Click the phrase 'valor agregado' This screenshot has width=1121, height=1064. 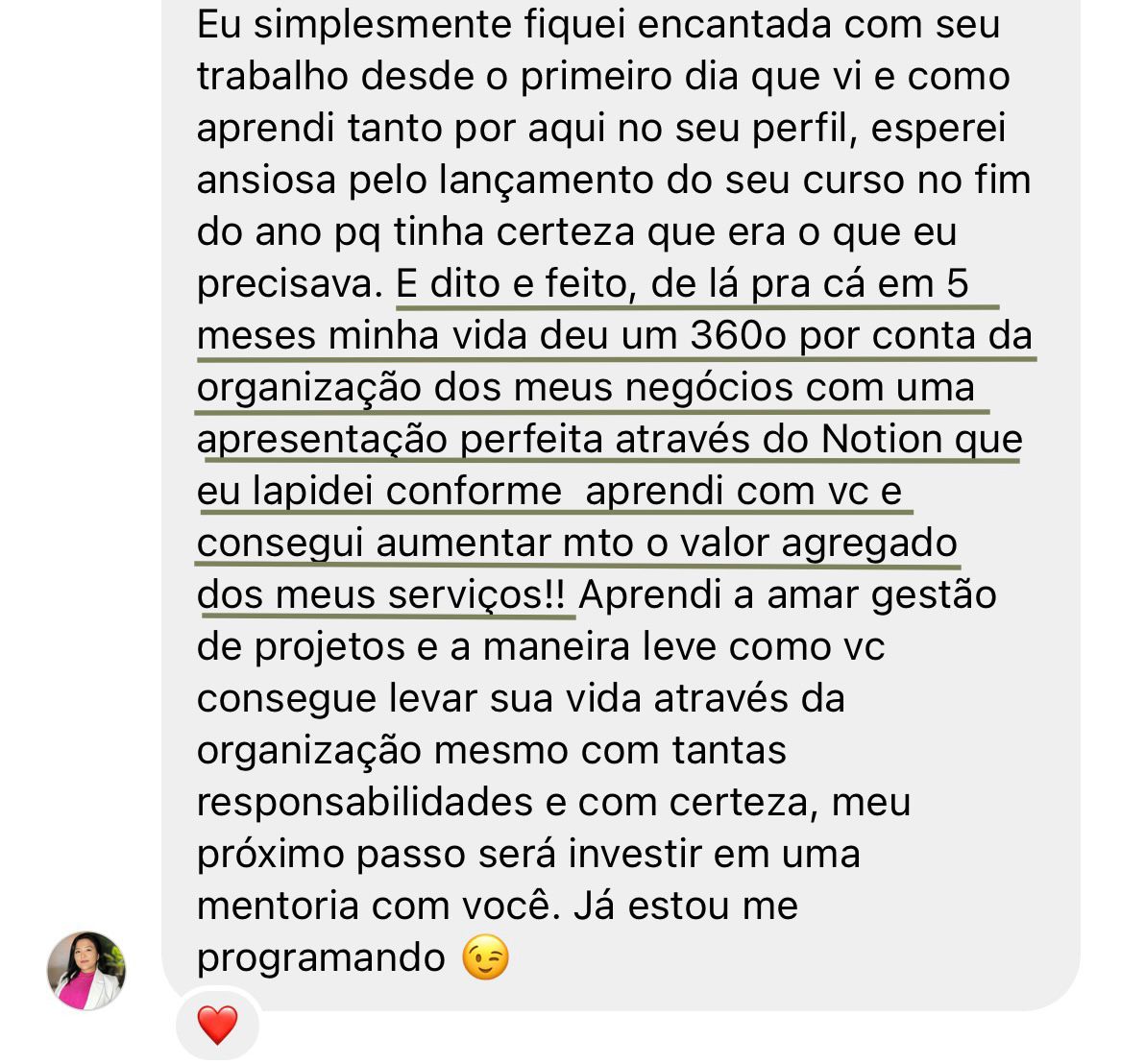point(818,544)
